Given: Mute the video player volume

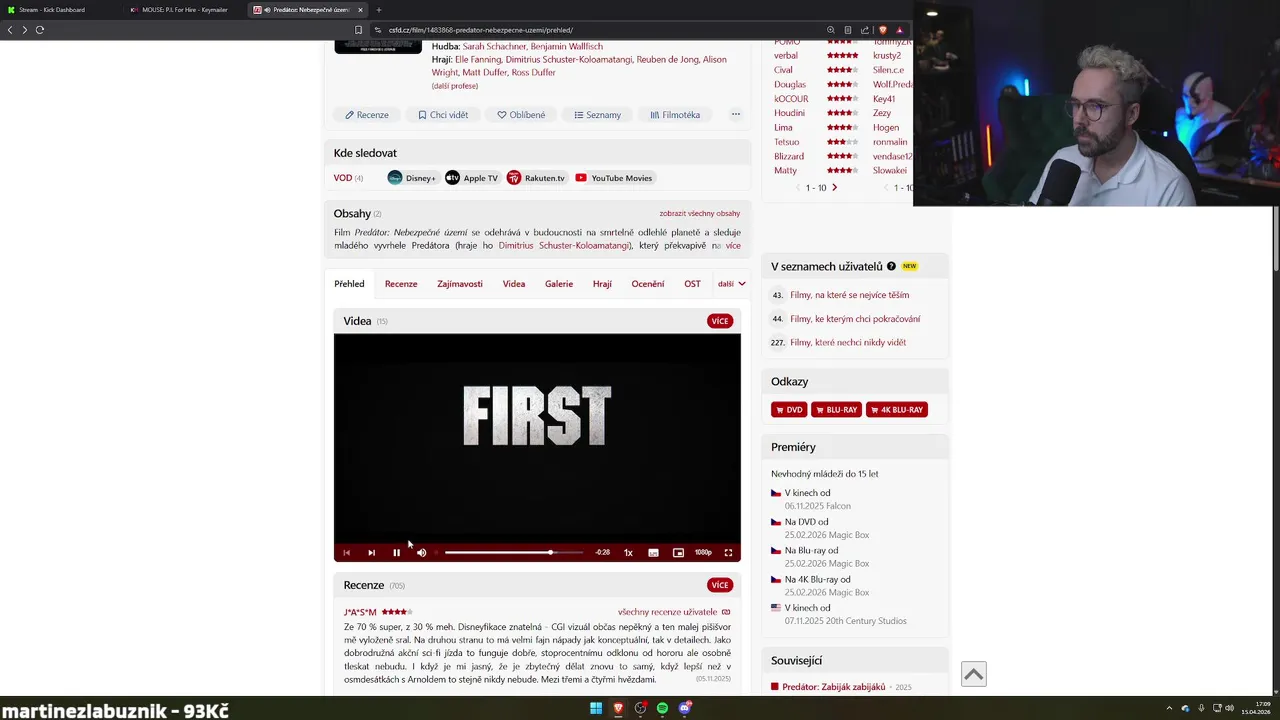Looking at the screenshot, I should tap(421, 552).
